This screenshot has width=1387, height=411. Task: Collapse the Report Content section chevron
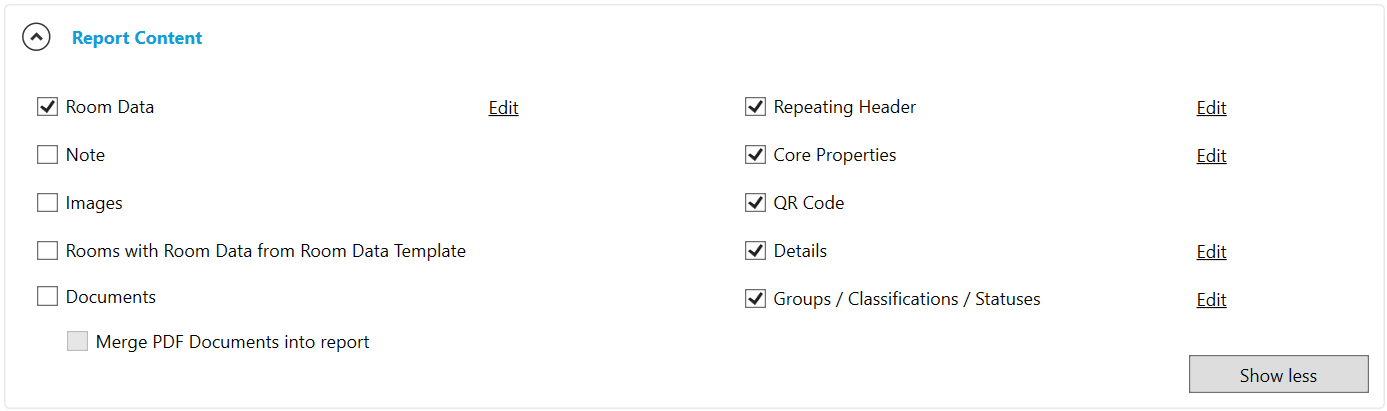37,38
